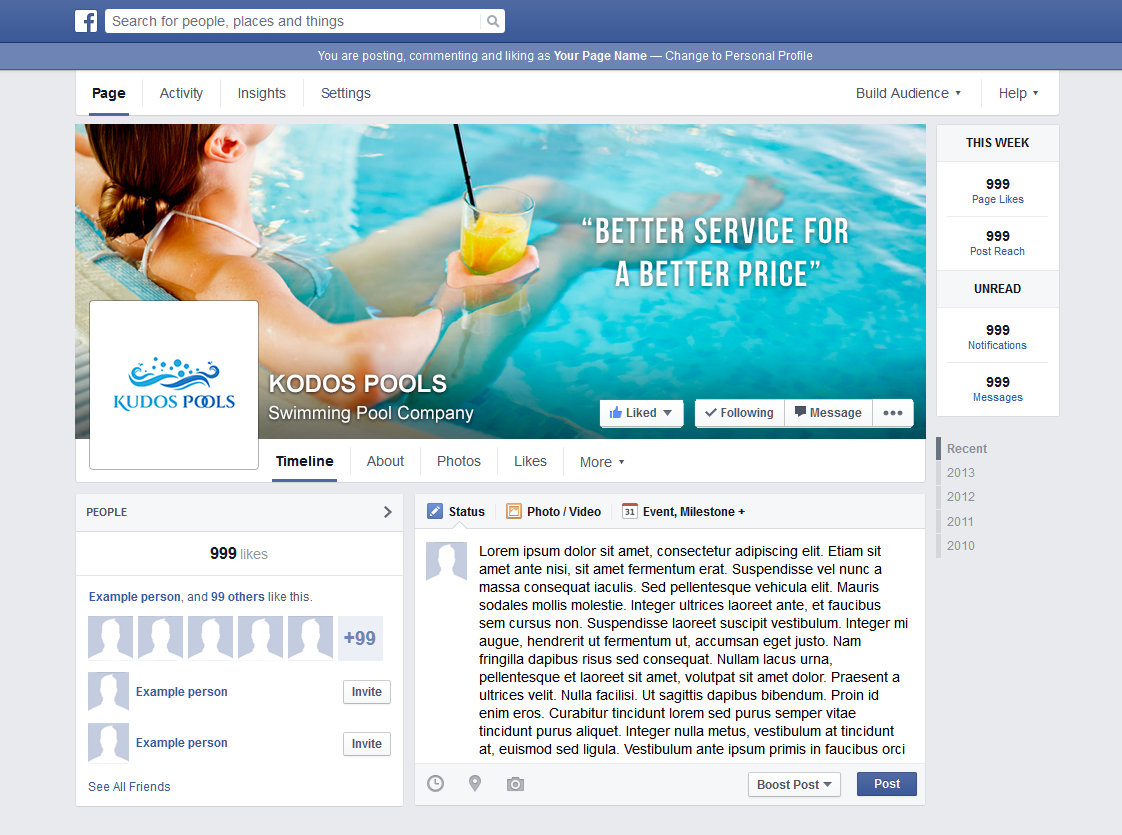This screenshot has height=835, width=1122.
Task: Switch to the Insights tab
Action: coord(261,93)
